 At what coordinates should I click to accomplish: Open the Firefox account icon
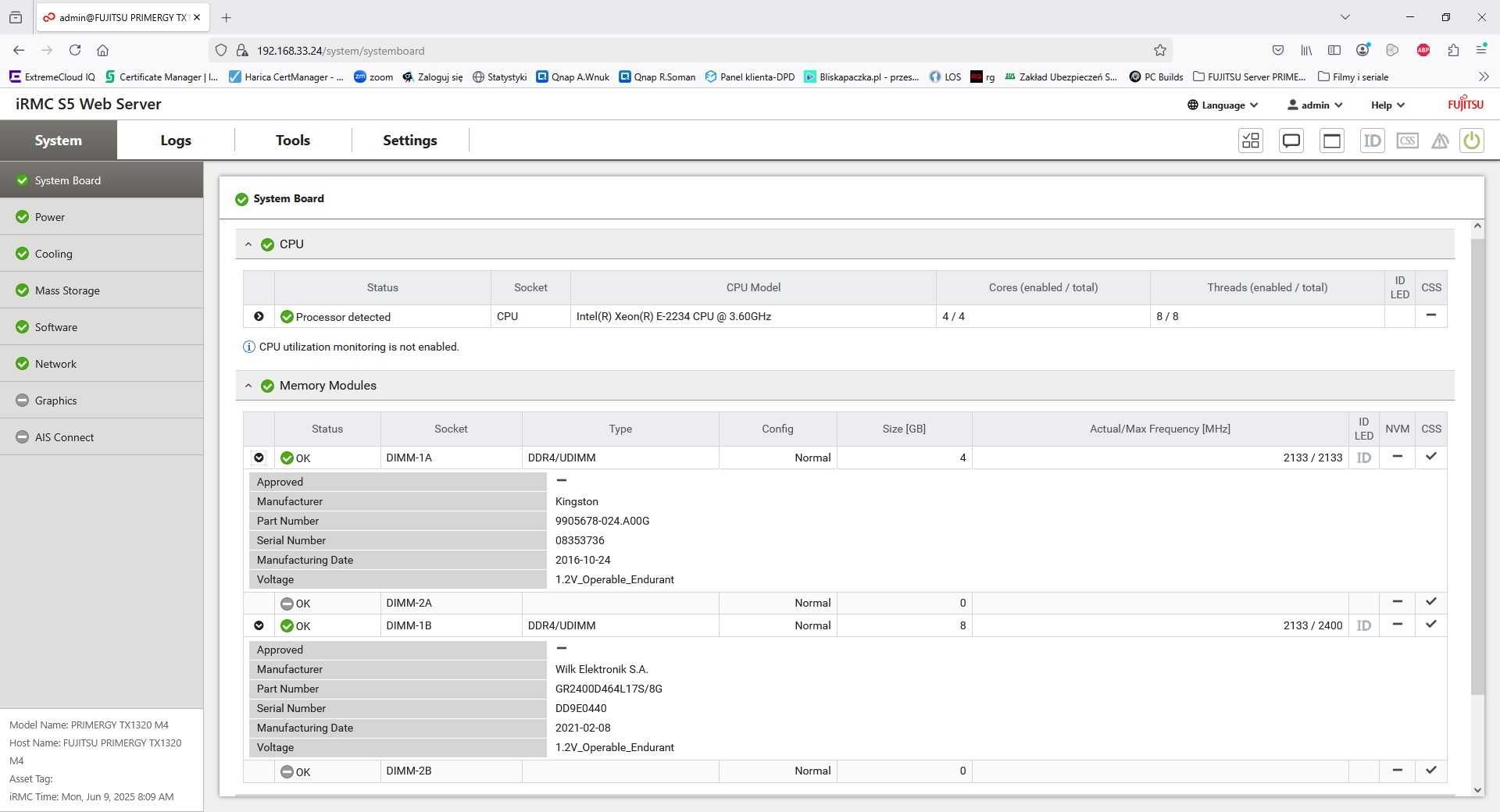tap(1363, 50)
